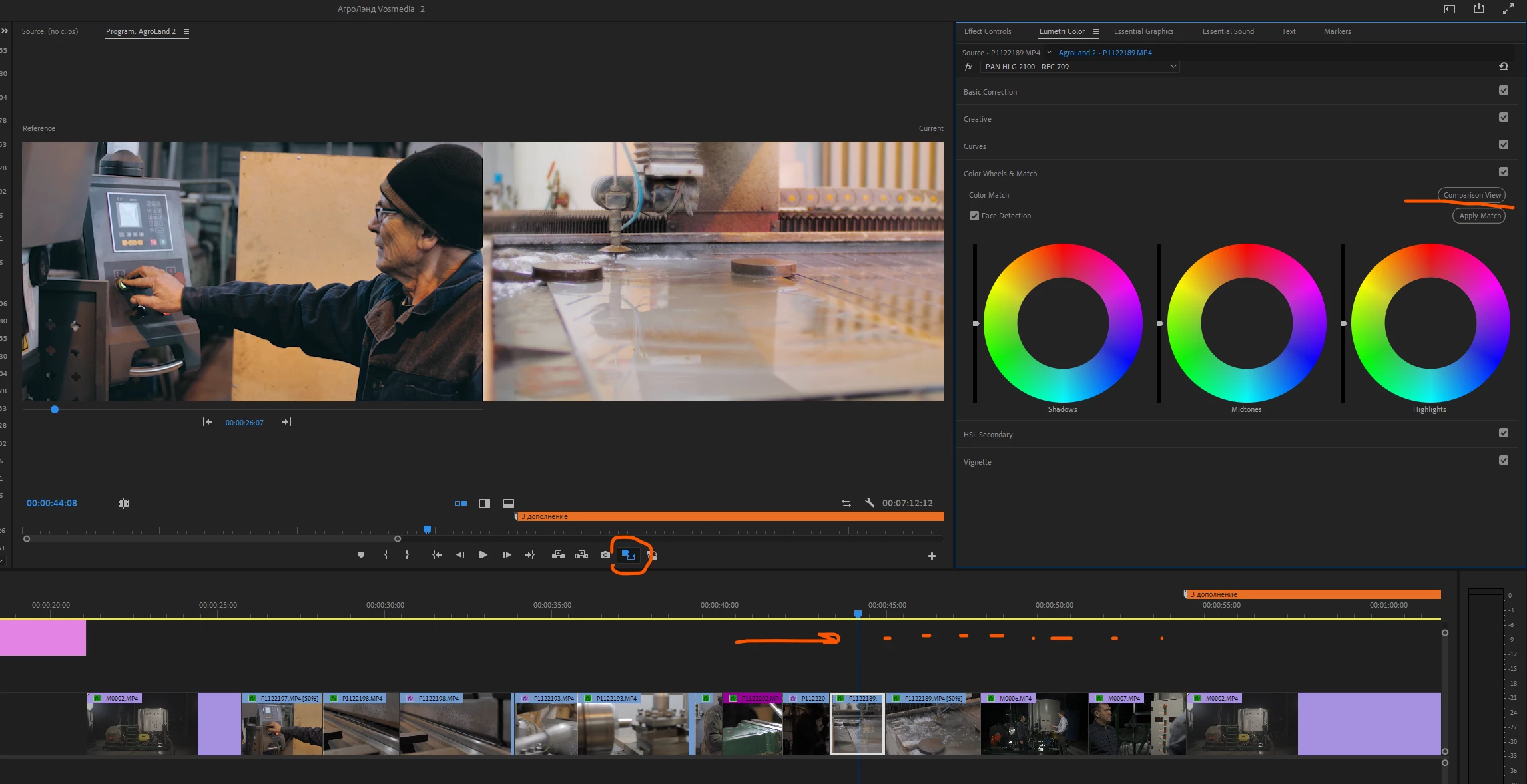Click the Extract button in transport controls
The image size is (1527, 784).
[581, 555]
